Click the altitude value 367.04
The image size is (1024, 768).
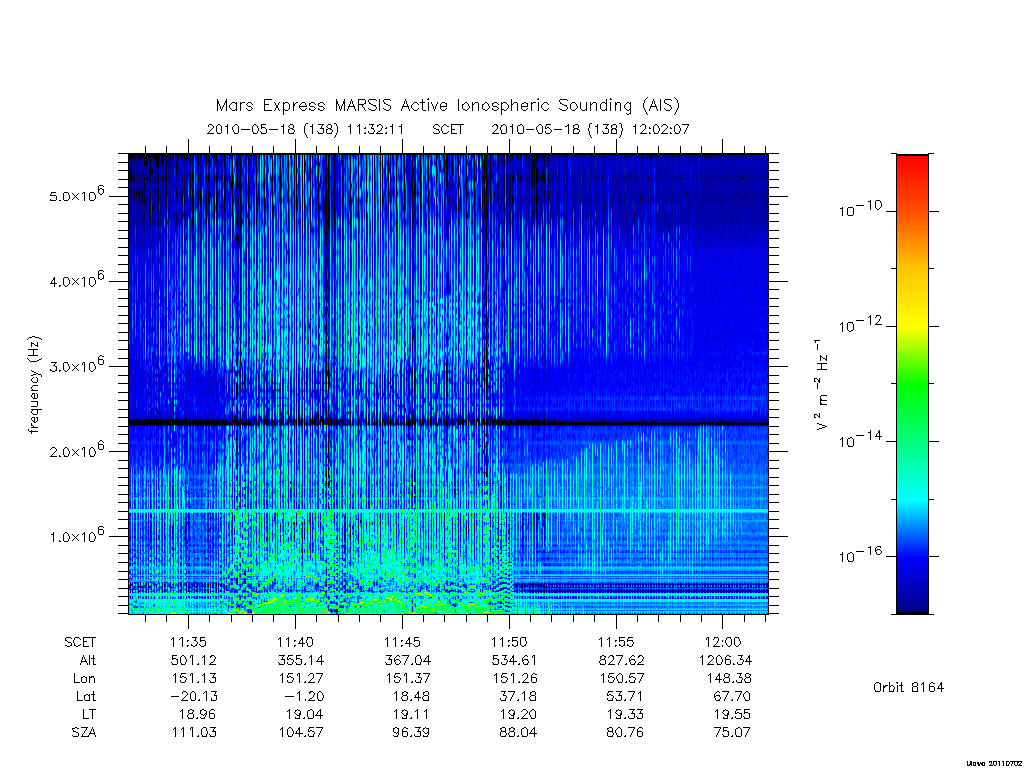tap(408, 660)
